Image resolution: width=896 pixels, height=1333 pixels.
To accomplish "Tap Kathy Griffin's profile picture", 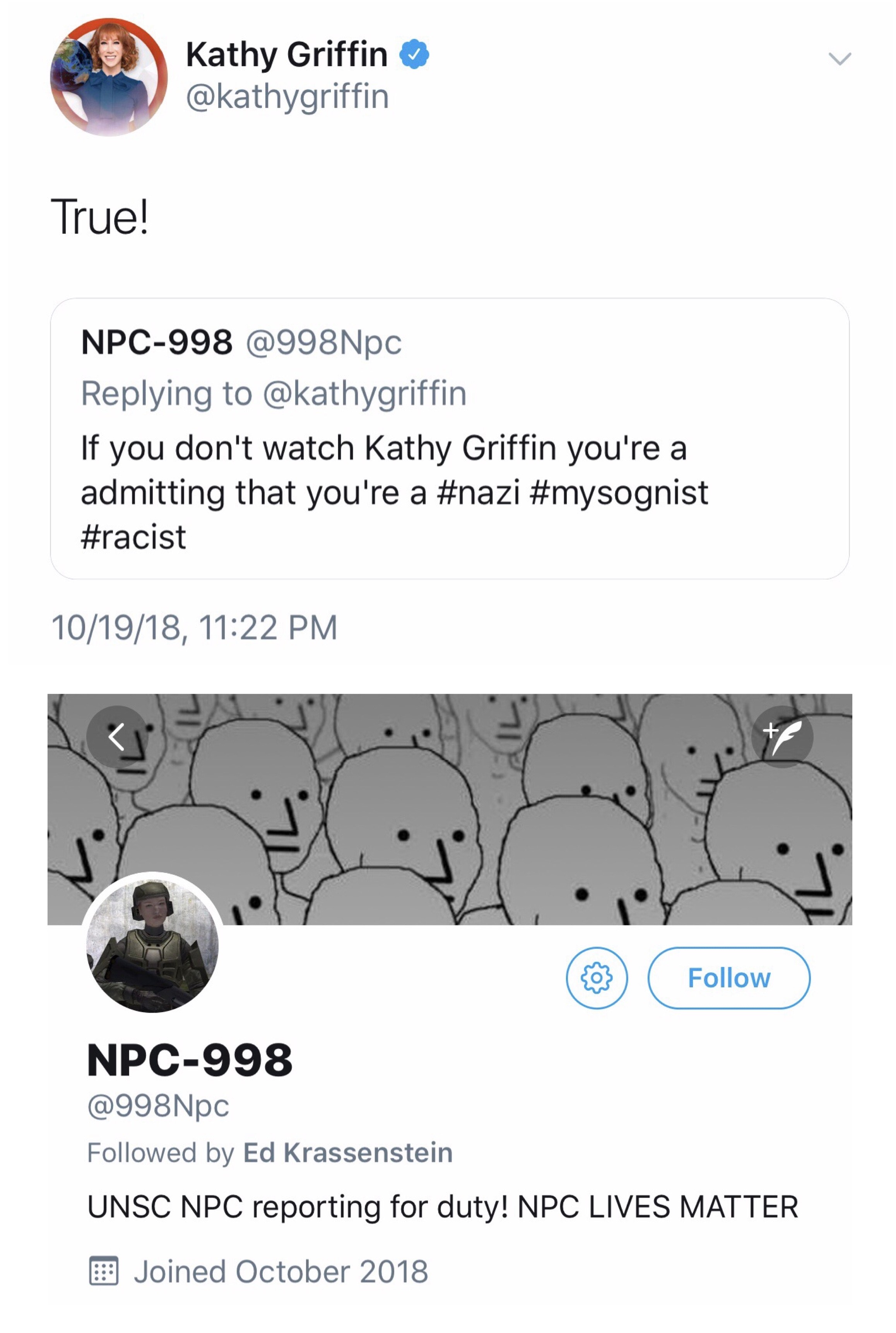I will 109,77.
